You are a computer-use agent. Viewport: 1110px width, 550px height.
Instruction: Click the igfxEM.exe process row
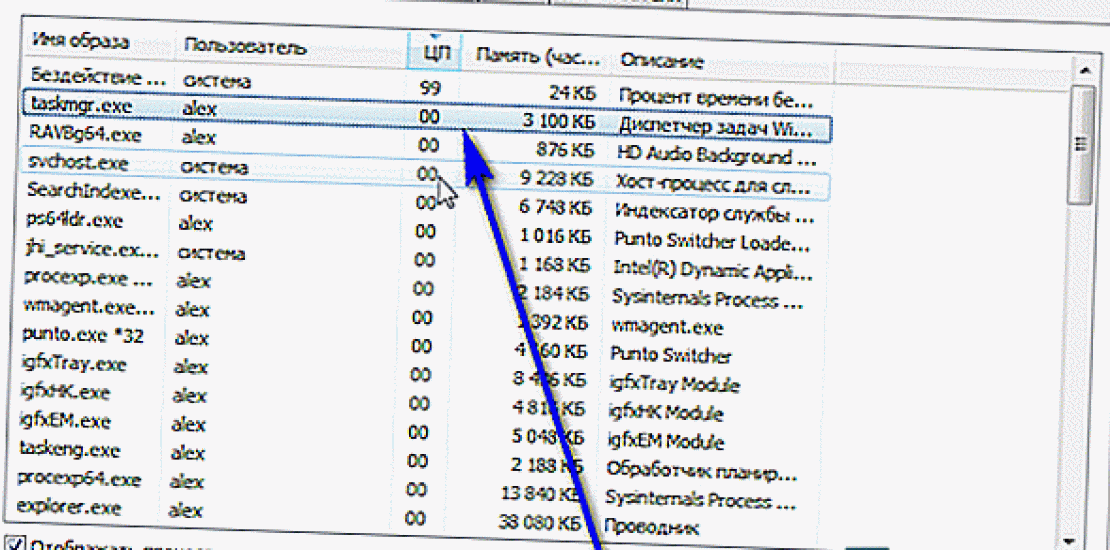click(68, 421)
